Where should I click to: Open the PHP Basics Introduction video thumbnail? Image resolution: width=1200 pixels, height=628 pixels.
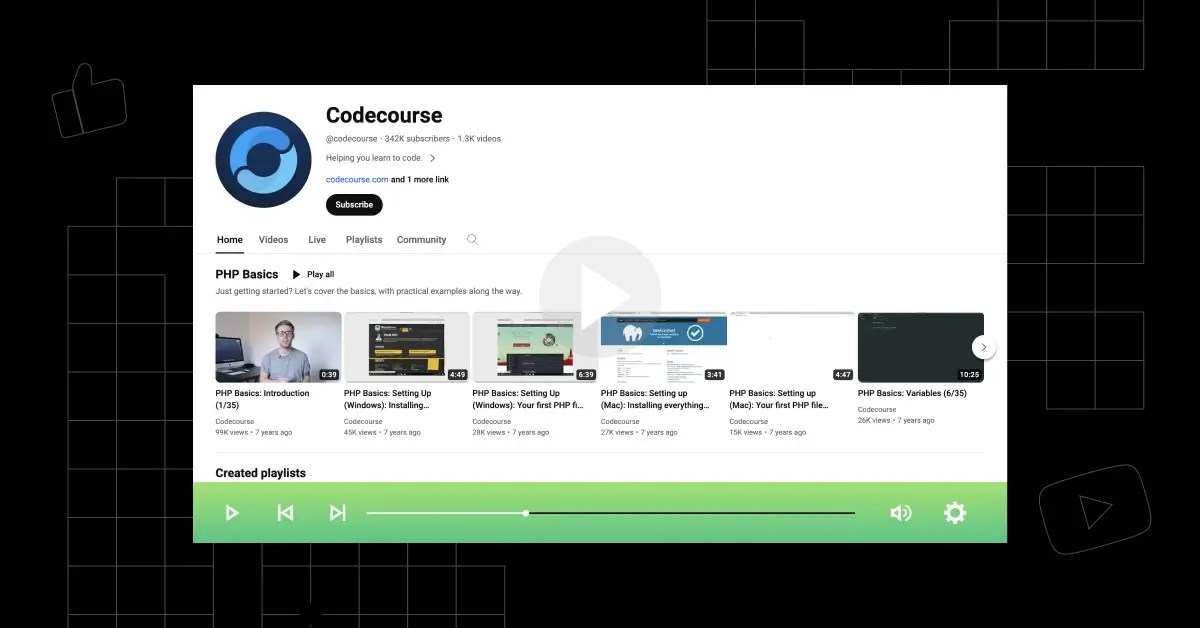coord(278,347)
